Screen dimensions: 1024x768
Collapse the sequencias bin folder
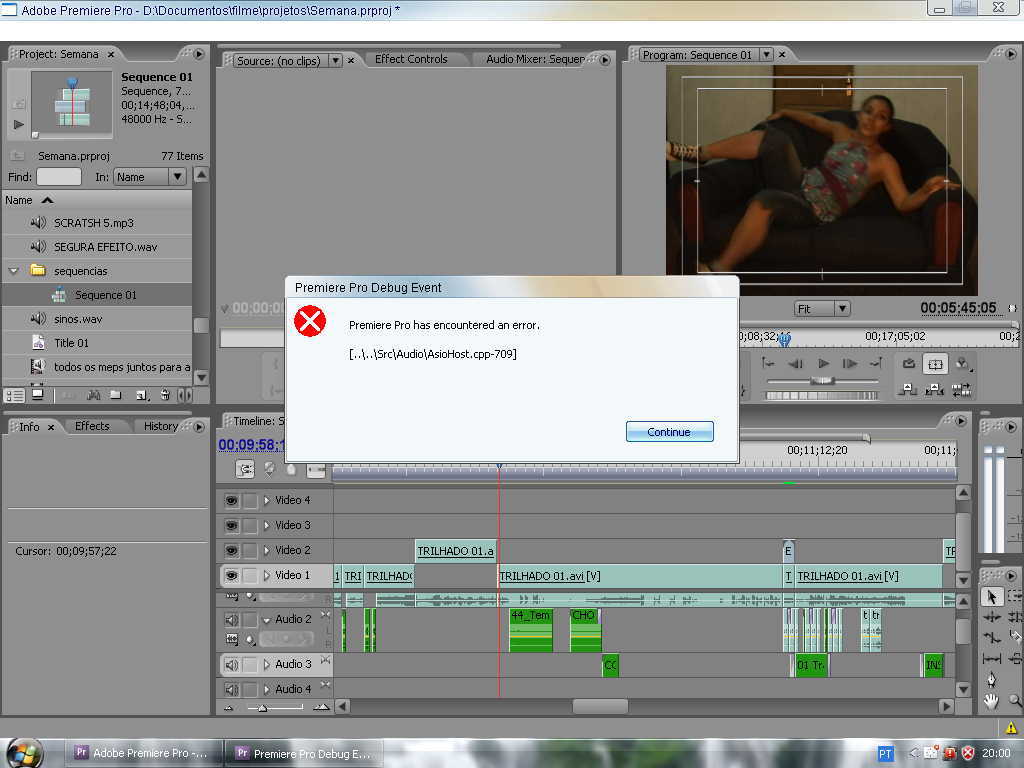pos(14,270)
